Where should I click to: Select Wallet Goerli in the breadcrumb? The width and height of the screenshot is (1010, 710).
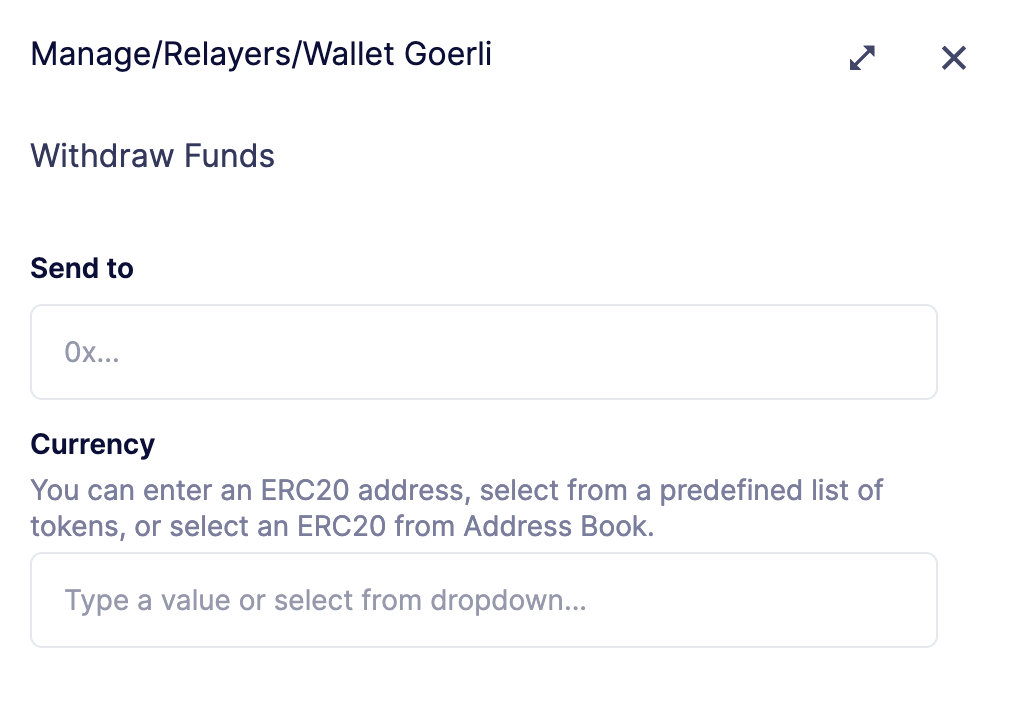point(398,55)
